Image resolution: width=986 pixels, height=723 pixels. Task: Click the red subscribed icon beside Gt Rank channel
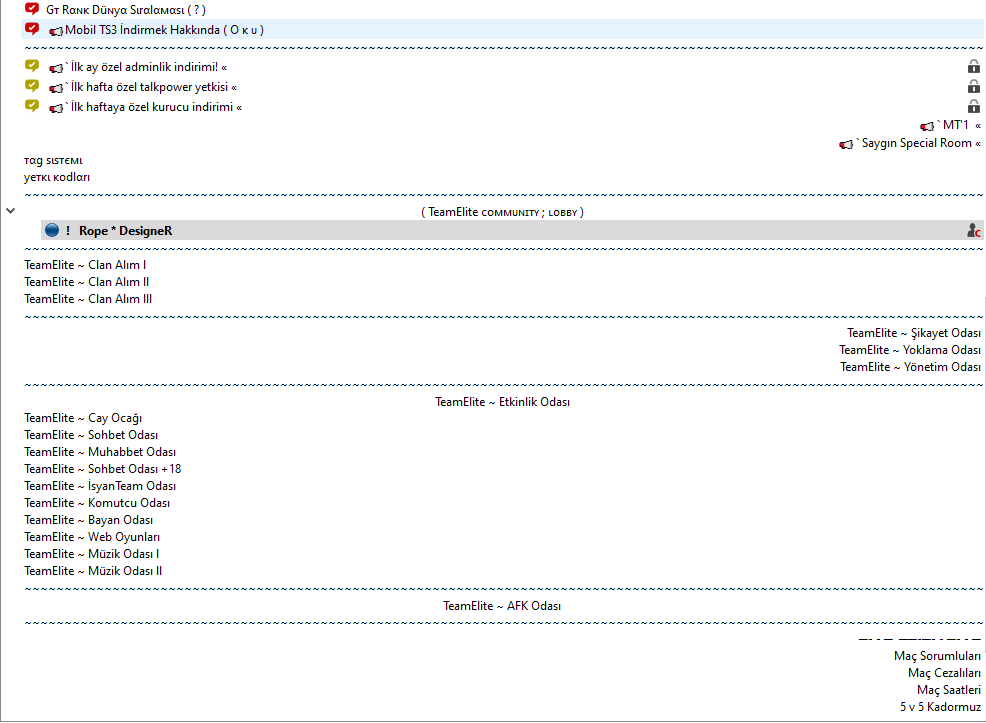click(32, 9)
